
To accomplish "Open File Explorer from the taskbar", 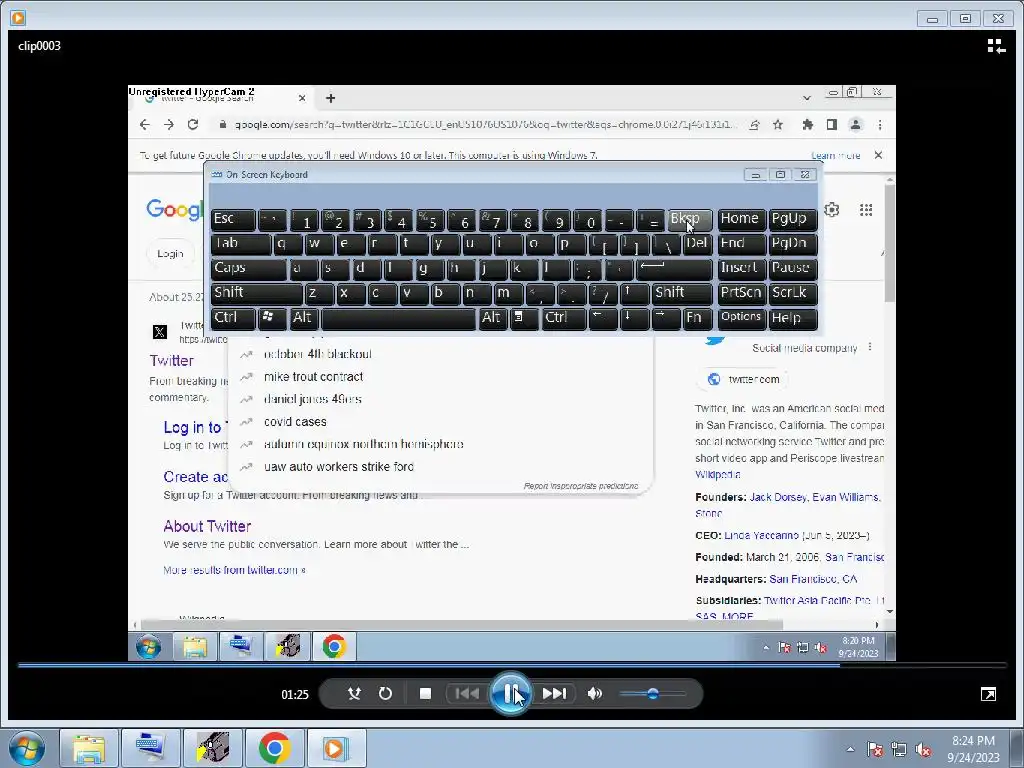I will coord(89,748).
